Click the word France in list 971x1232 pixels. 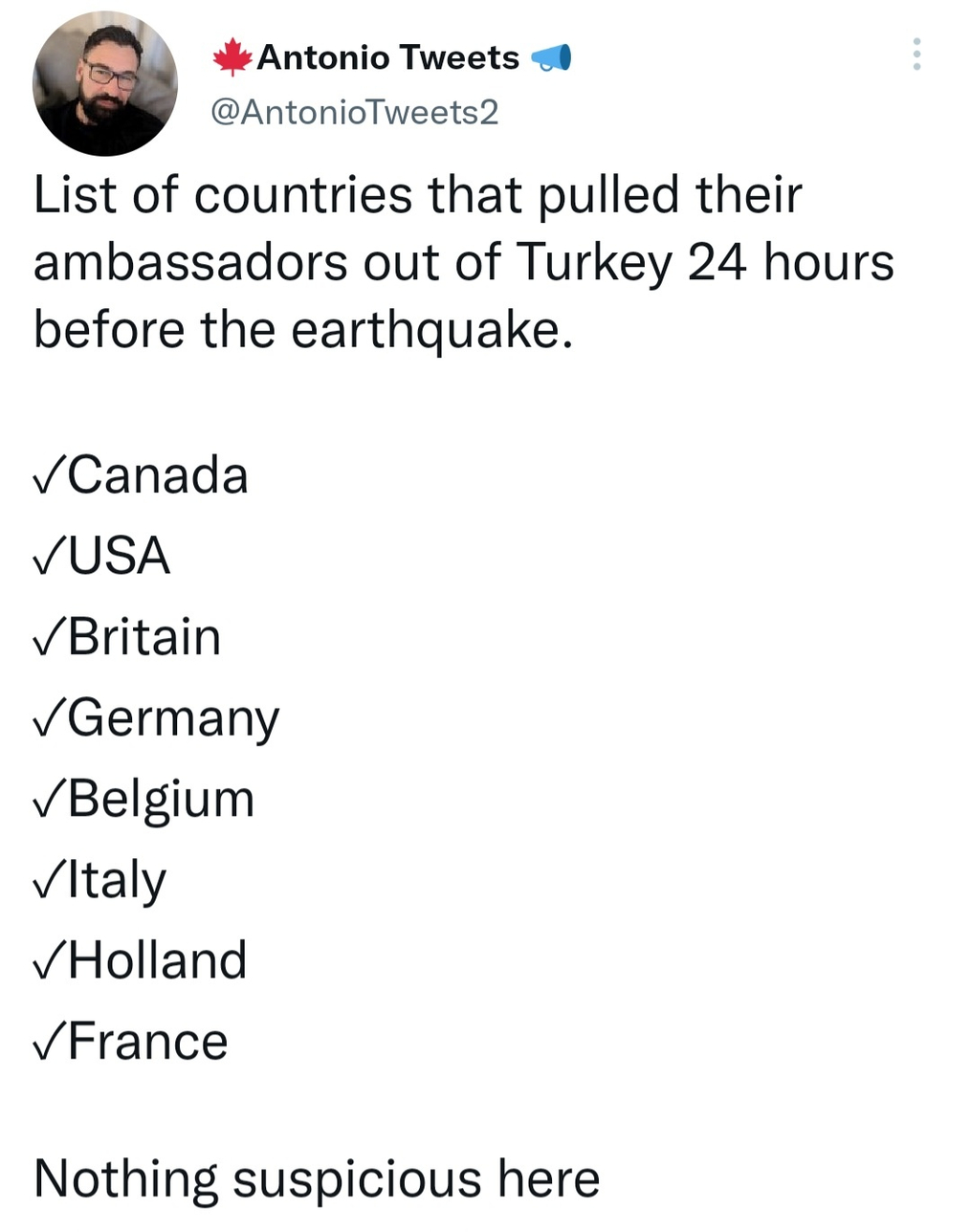click(148, 1042)
